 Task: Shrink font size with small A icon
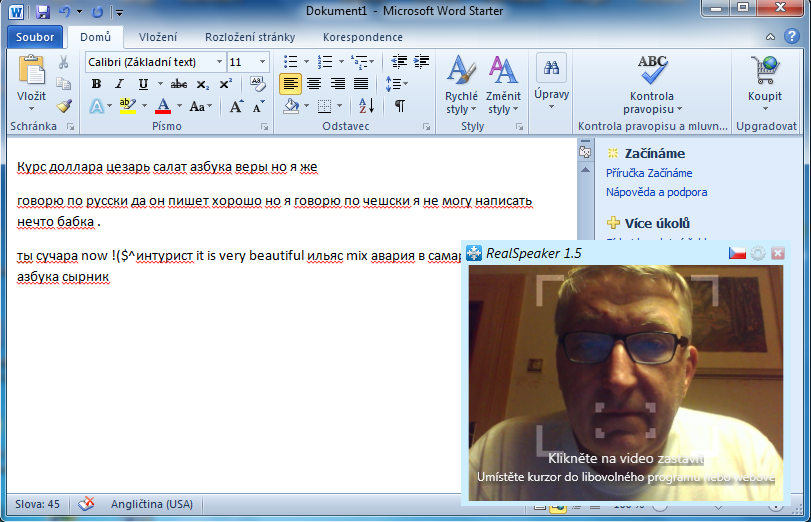pyautogui.click(x=258, y=107)
